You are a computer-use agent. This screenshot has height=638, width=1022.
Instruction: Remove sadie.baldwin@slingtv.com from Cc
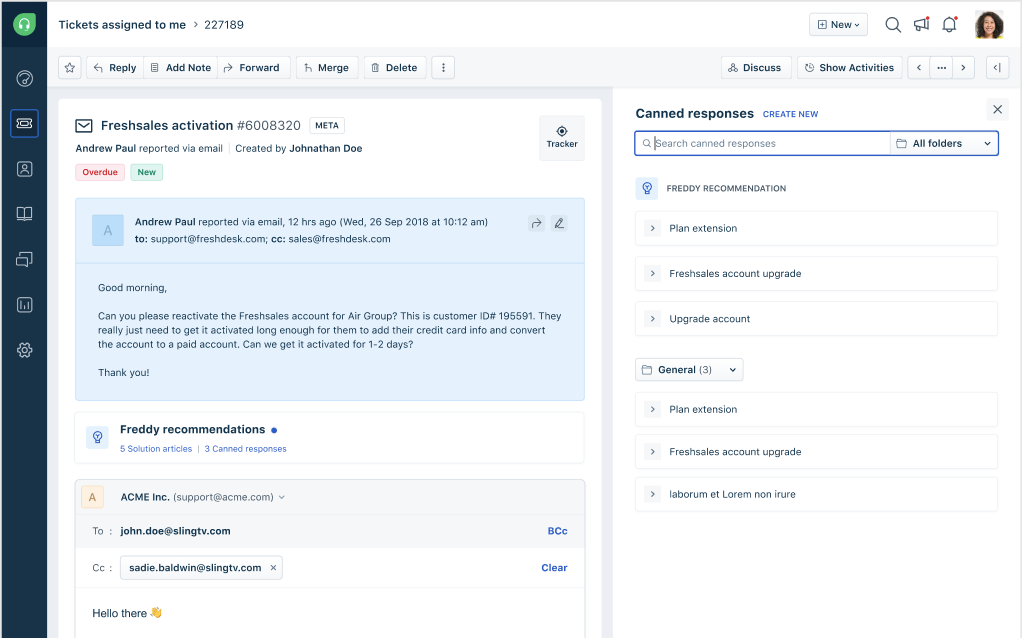click(273, 568)
